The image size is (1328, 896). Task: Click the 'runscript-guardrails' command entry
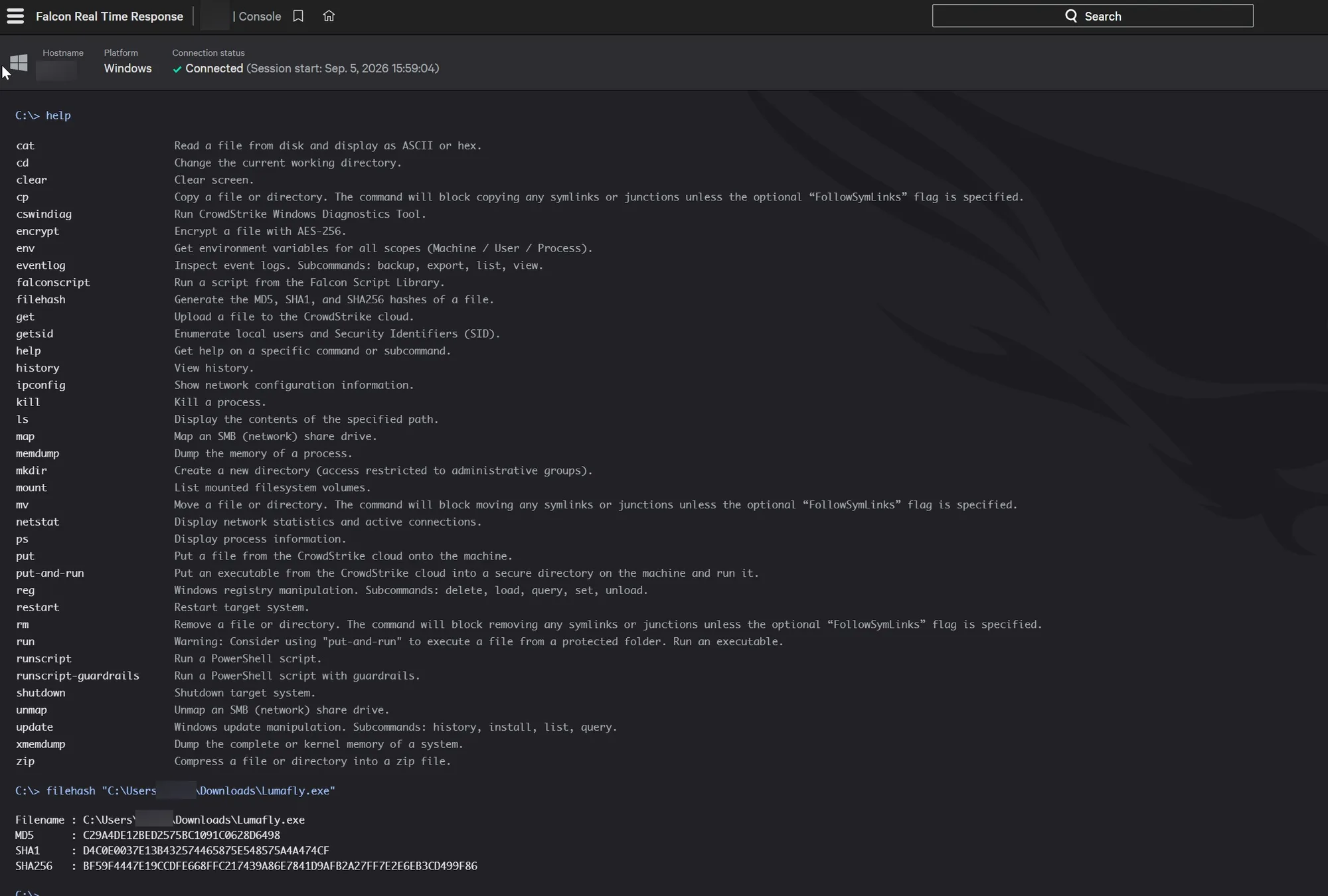78,676
